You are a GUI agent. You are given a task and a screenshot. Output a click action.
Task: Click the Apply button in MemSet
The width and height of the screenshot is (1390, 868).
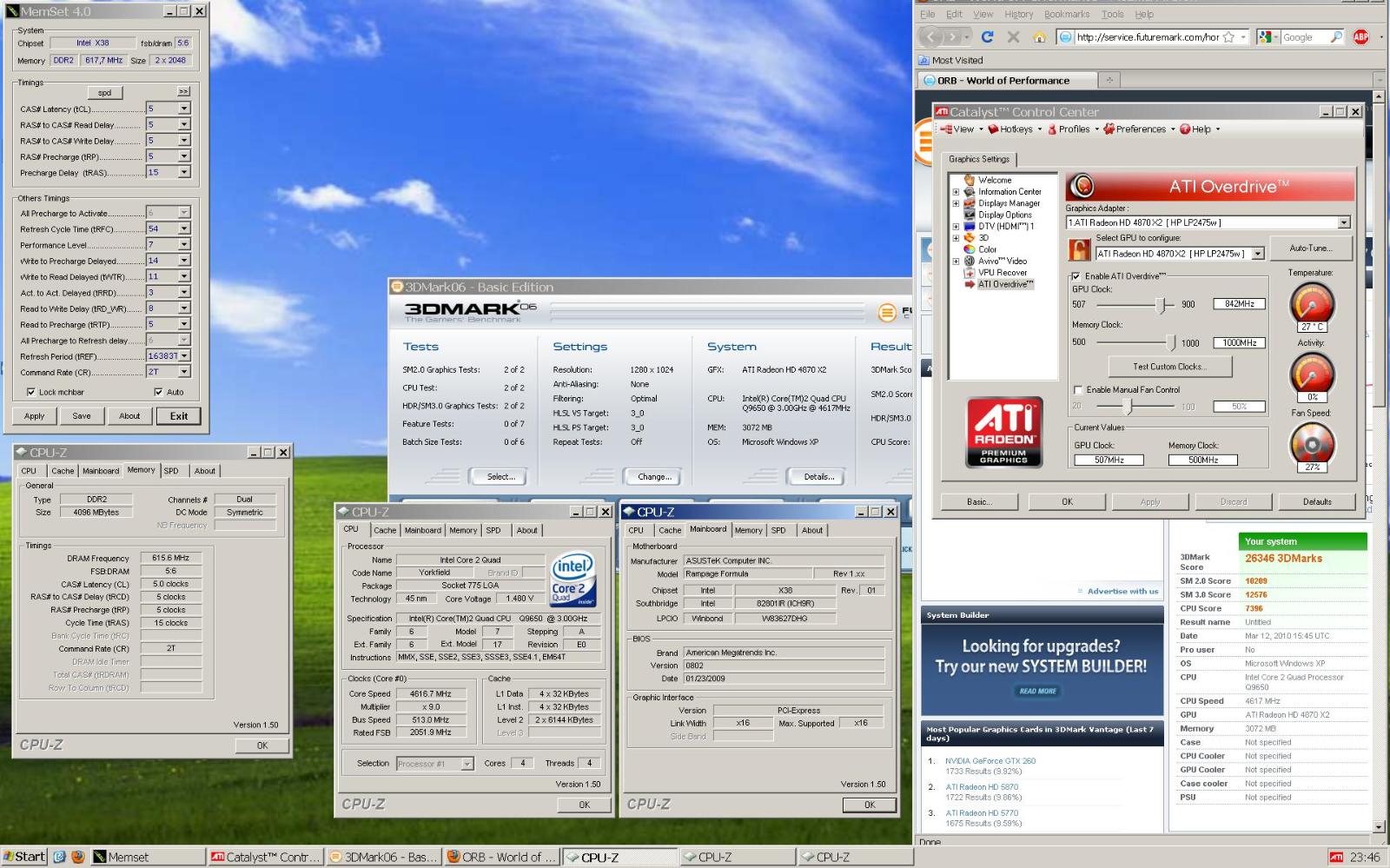point(35,416)
